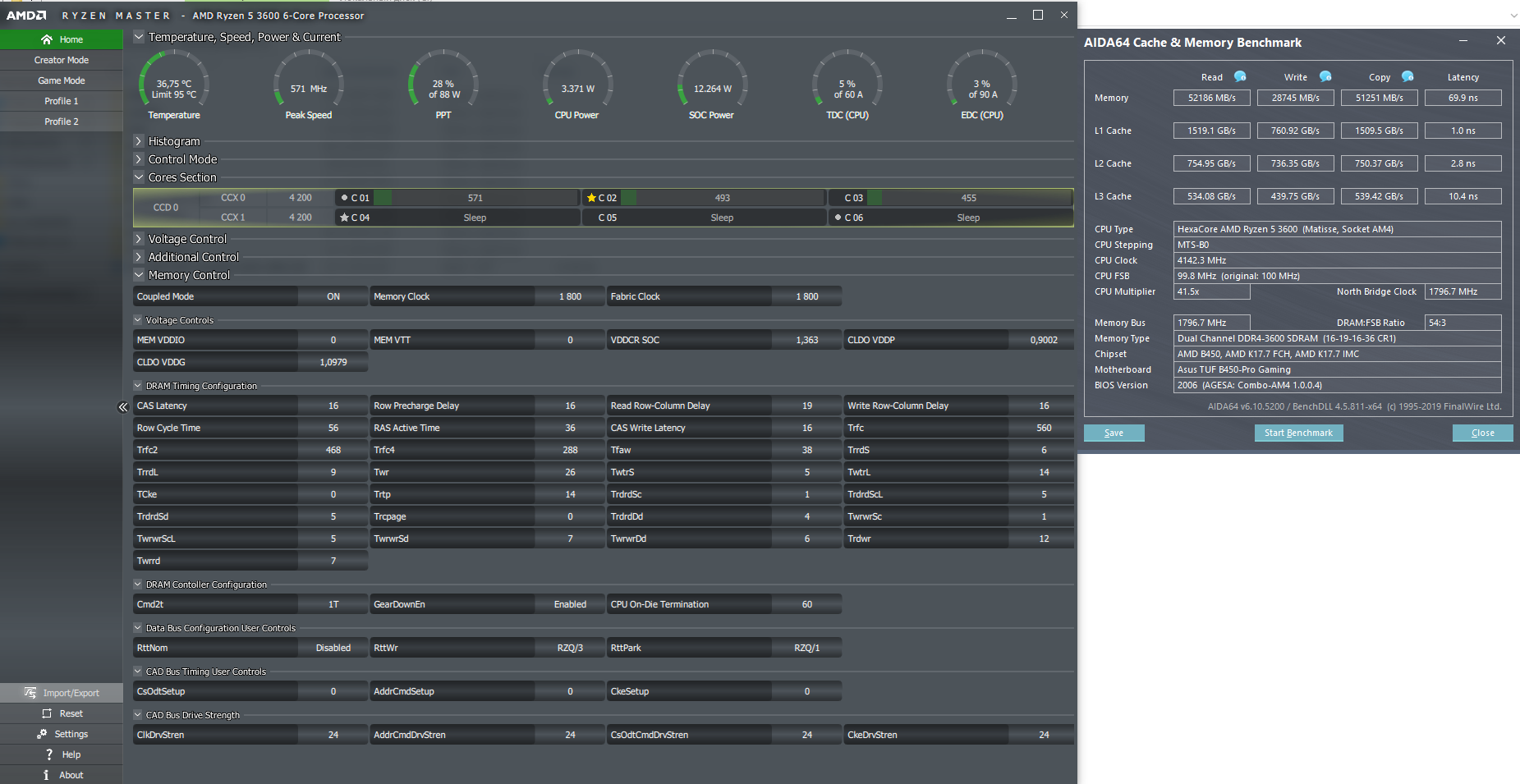The width and height of the screenshot is (1520, 784).
Task: Open Profile 2
Action: (x=62, y=121)
